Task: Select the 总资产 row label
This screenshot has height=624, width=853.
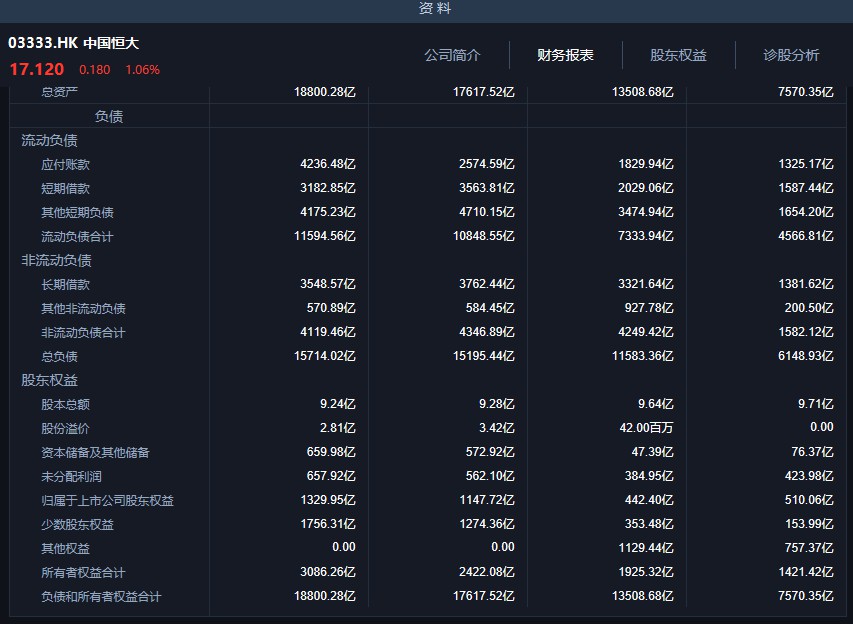Action: coord(59,92)
